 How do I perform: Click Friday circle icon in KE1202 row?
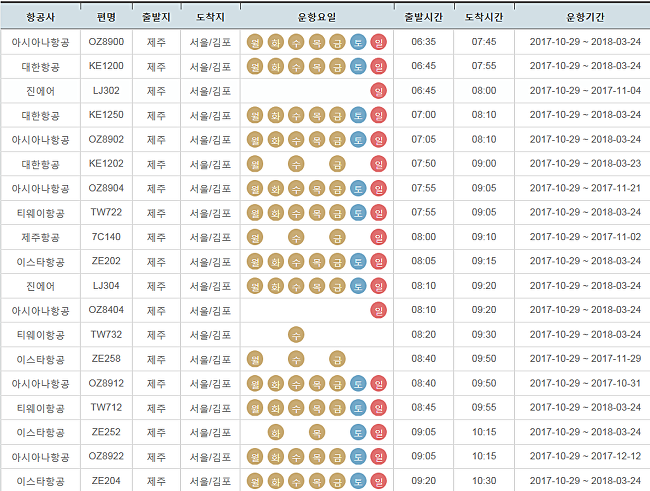click(x=337, y=164)
